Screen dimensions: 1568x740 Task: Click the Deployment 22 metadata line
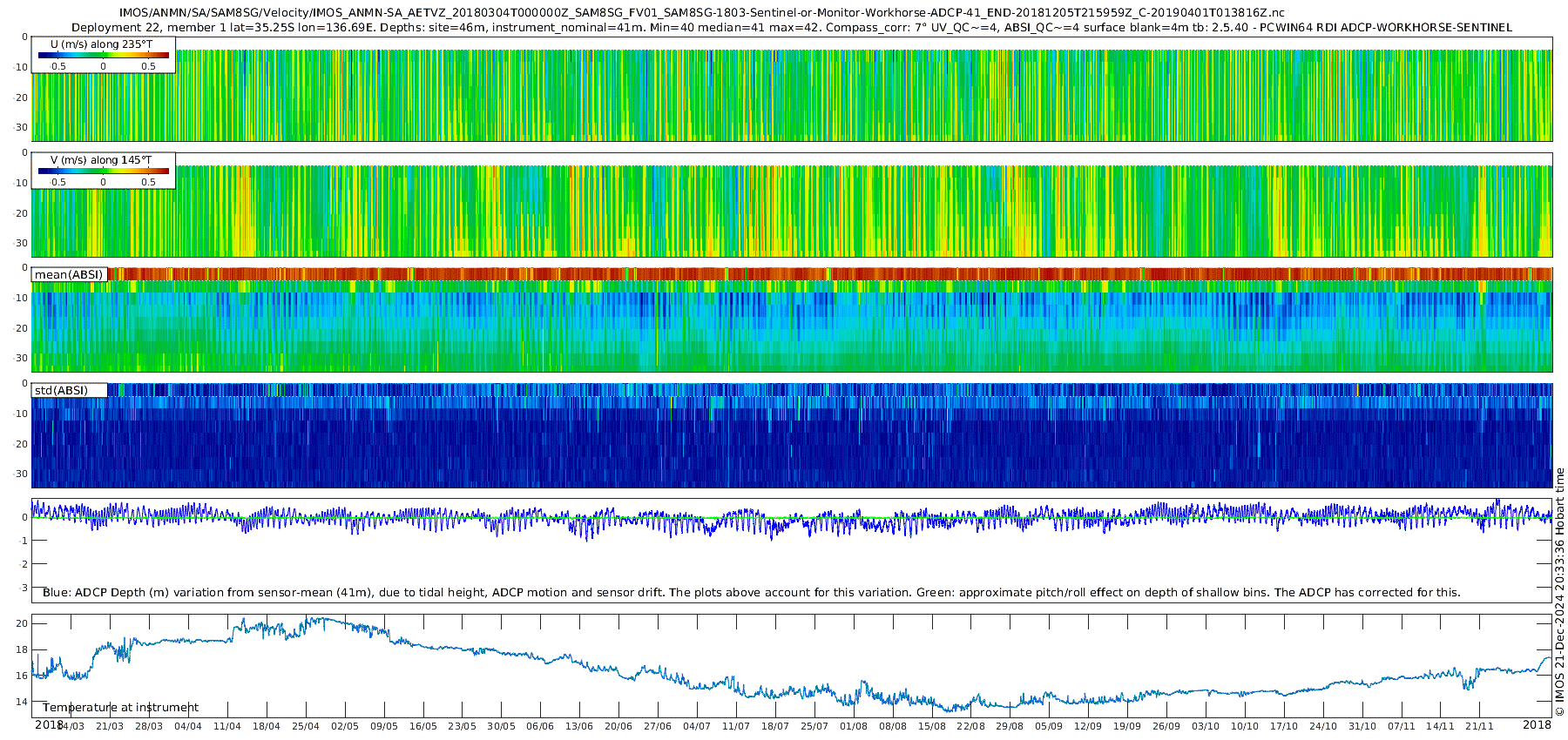(x=791, y=28)
